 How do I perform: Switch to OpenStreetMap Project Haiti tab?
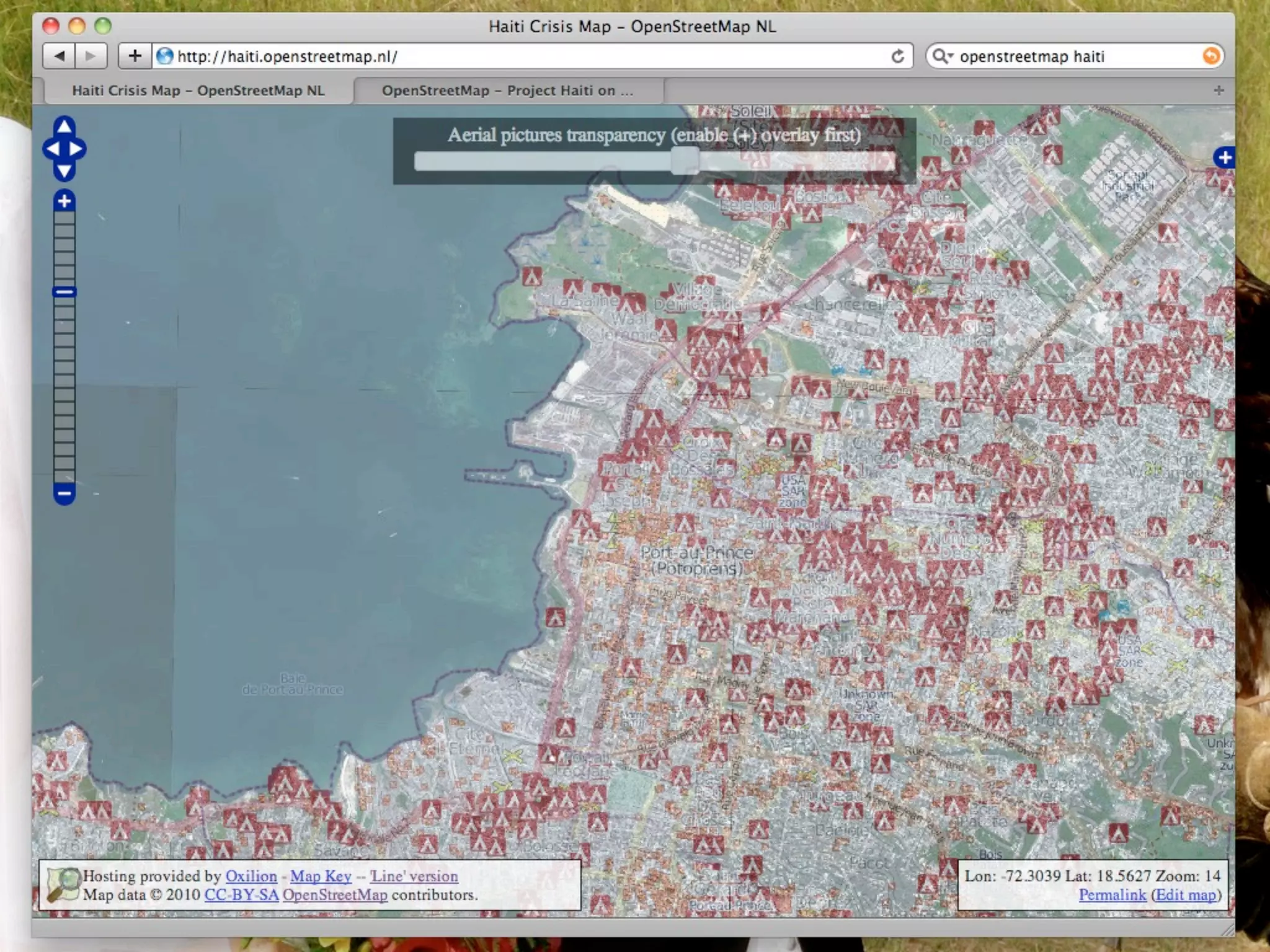[x=507, y=90]
